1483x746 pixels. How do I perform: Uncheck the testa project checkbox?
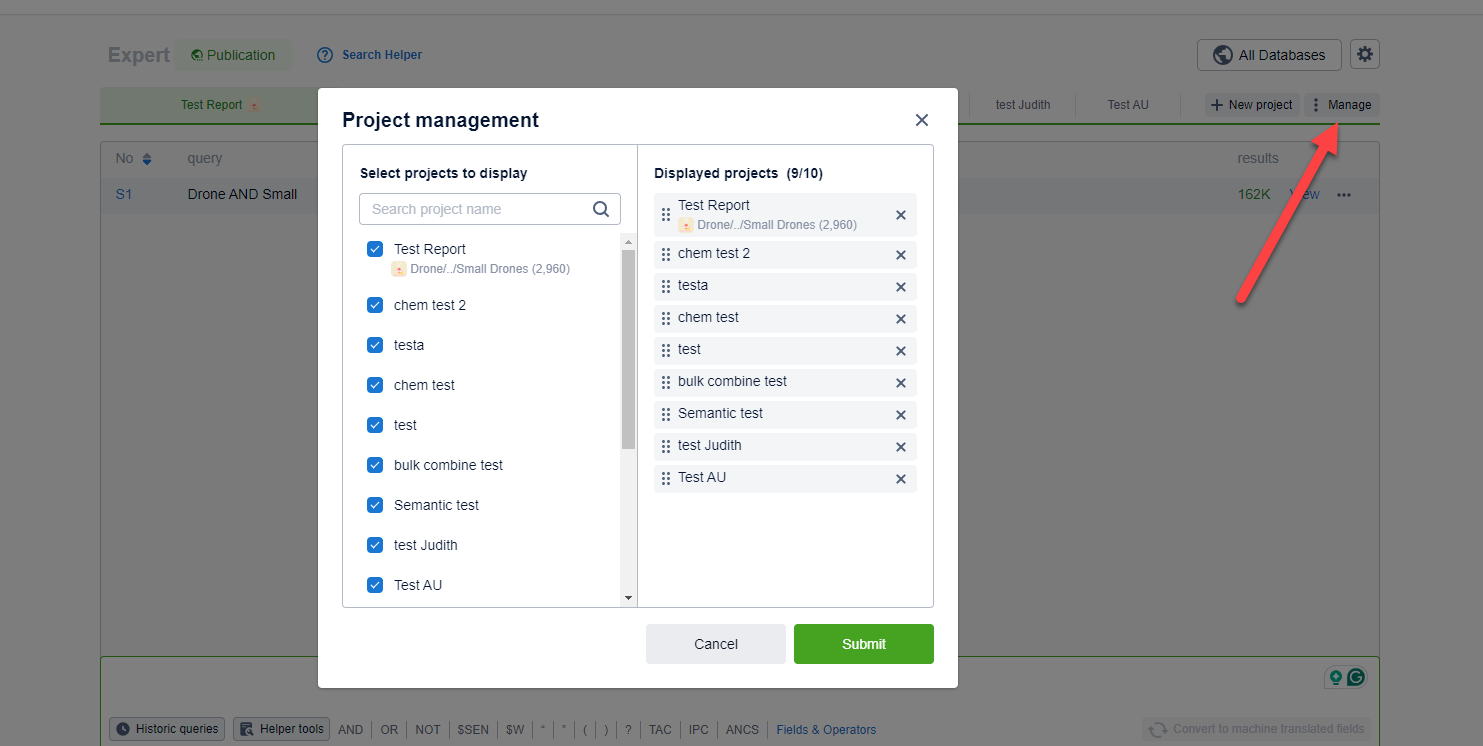point(375,345)
